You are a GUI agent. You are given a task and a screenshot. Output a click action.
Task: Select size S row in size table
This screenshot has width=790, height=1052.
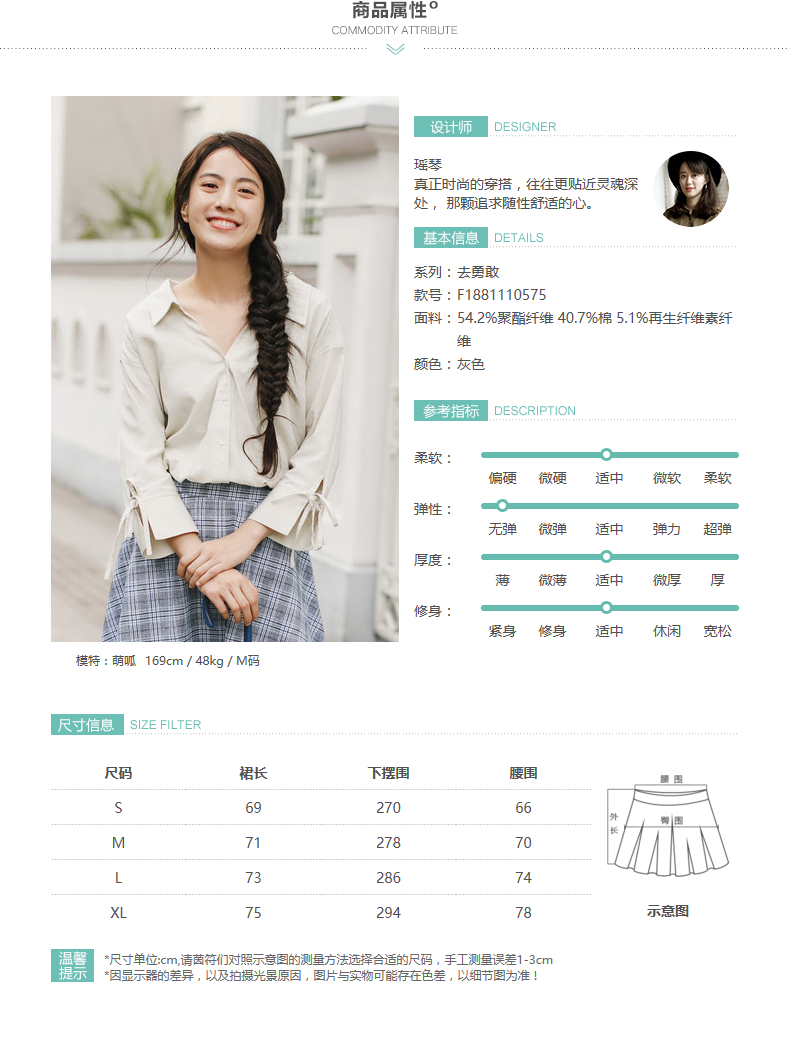pos(321,808)
